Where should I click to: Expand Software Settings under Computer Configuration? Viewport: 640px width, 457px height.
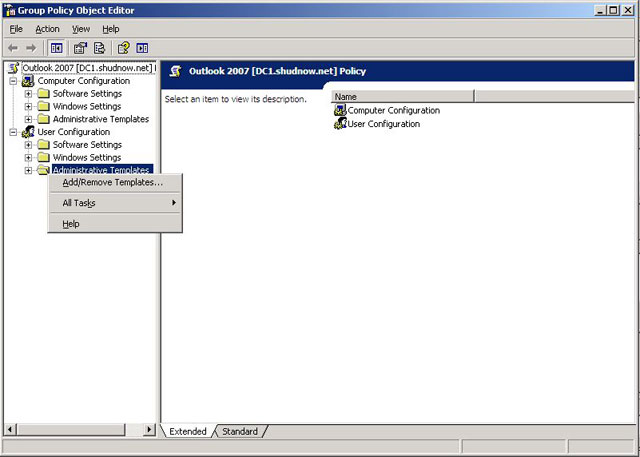[28, 94]
